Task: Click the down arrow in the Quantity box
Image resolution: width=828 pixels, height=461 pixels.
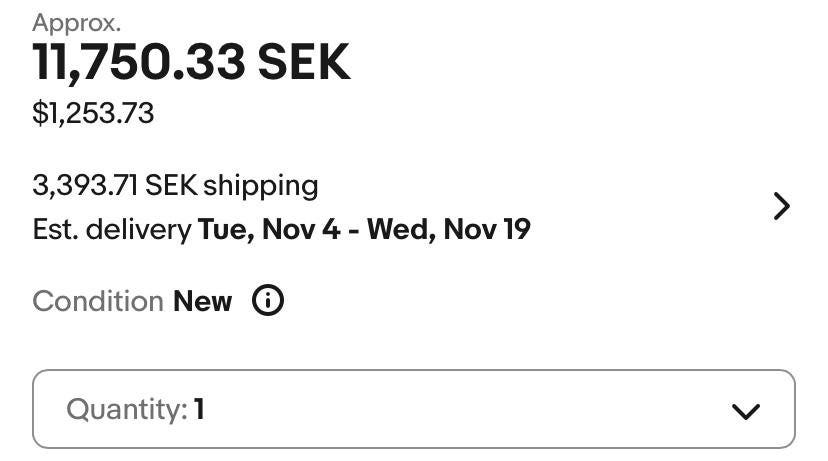Action: [x=746, y=410]
